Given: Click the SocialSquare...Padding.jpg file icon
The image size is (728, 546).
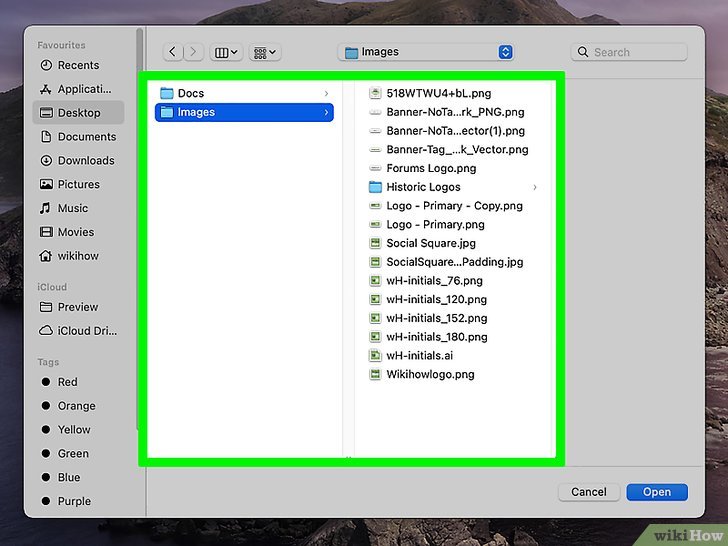Looking at the screenshot, I should point(375,262).
